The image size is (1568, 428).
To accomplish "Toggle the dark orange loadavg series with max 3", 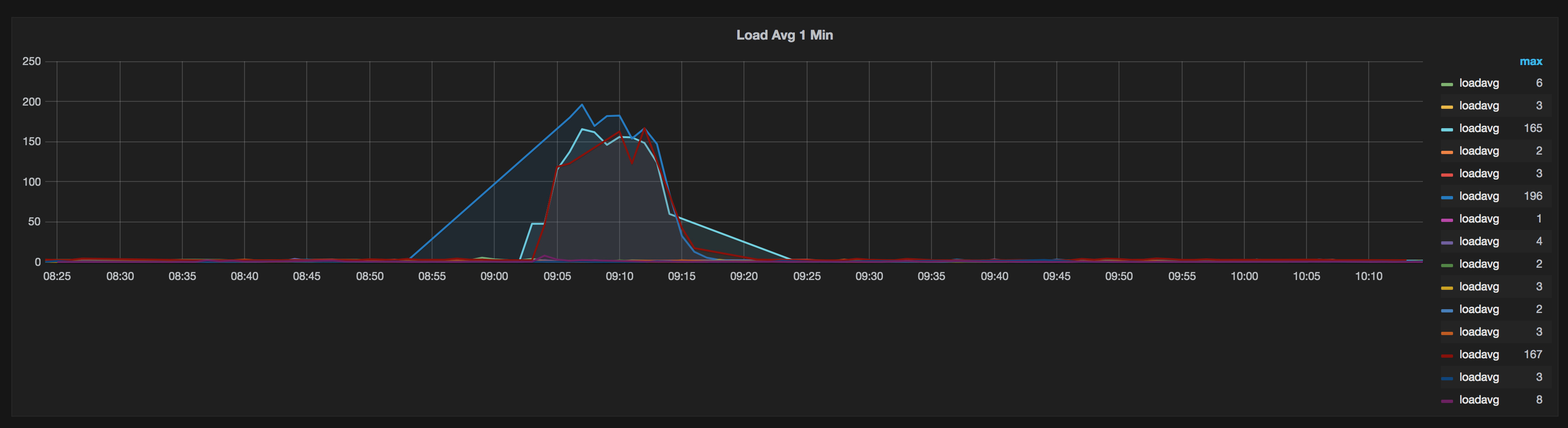I will point(1479,332).
